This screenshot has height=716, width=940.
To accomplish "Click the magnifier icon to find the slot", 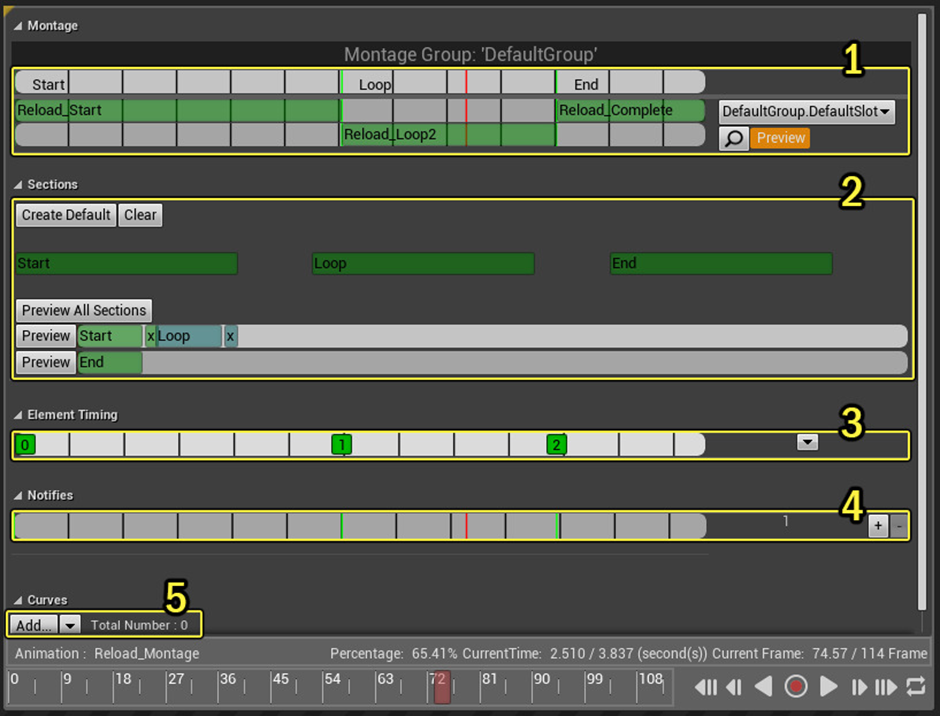I will click(733, 139).
